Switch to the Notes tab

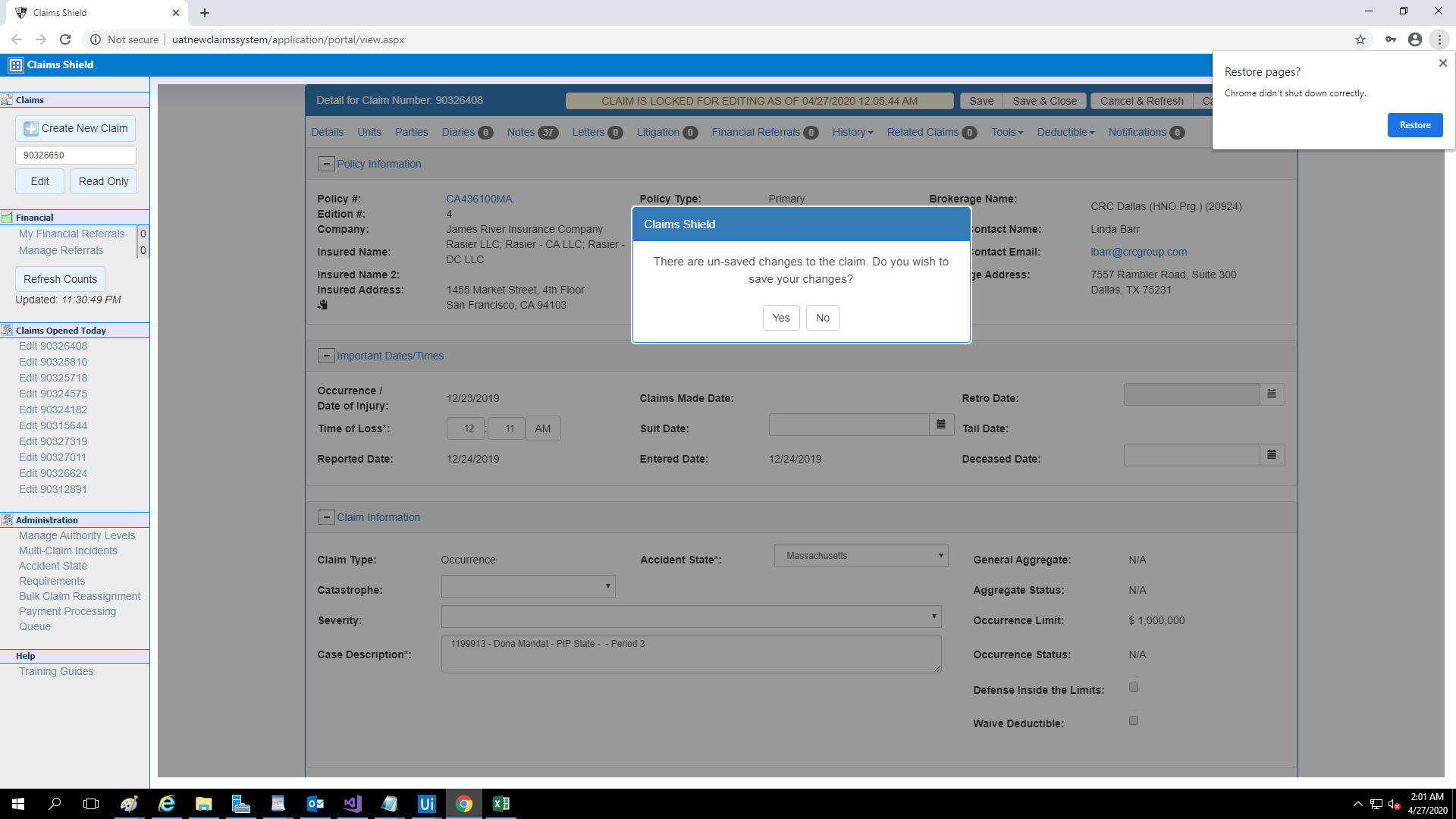point(532,132)
